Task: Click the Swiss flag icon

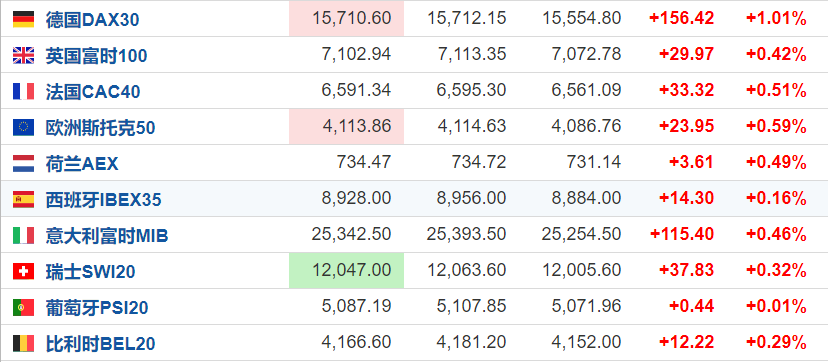Action: 23,271
